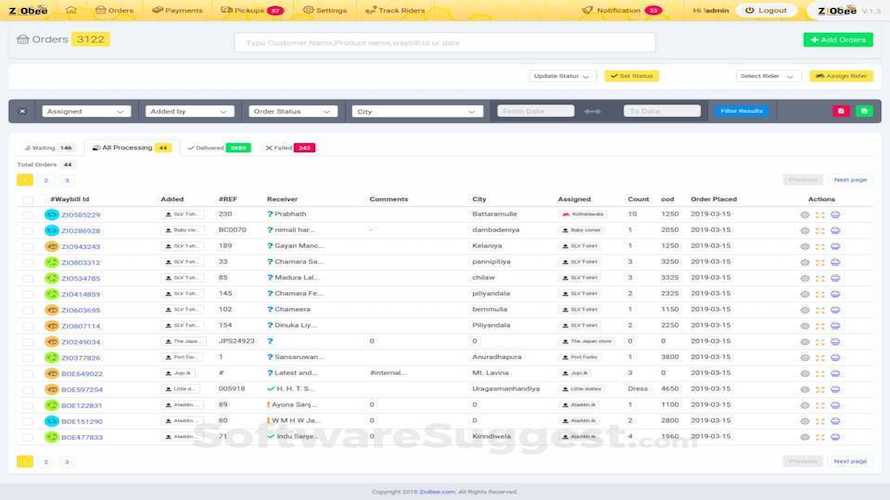Image resolution: width=890 pixels, height=500 pixels.
Task: Switch to the Waiting tab
Action: 48,148
